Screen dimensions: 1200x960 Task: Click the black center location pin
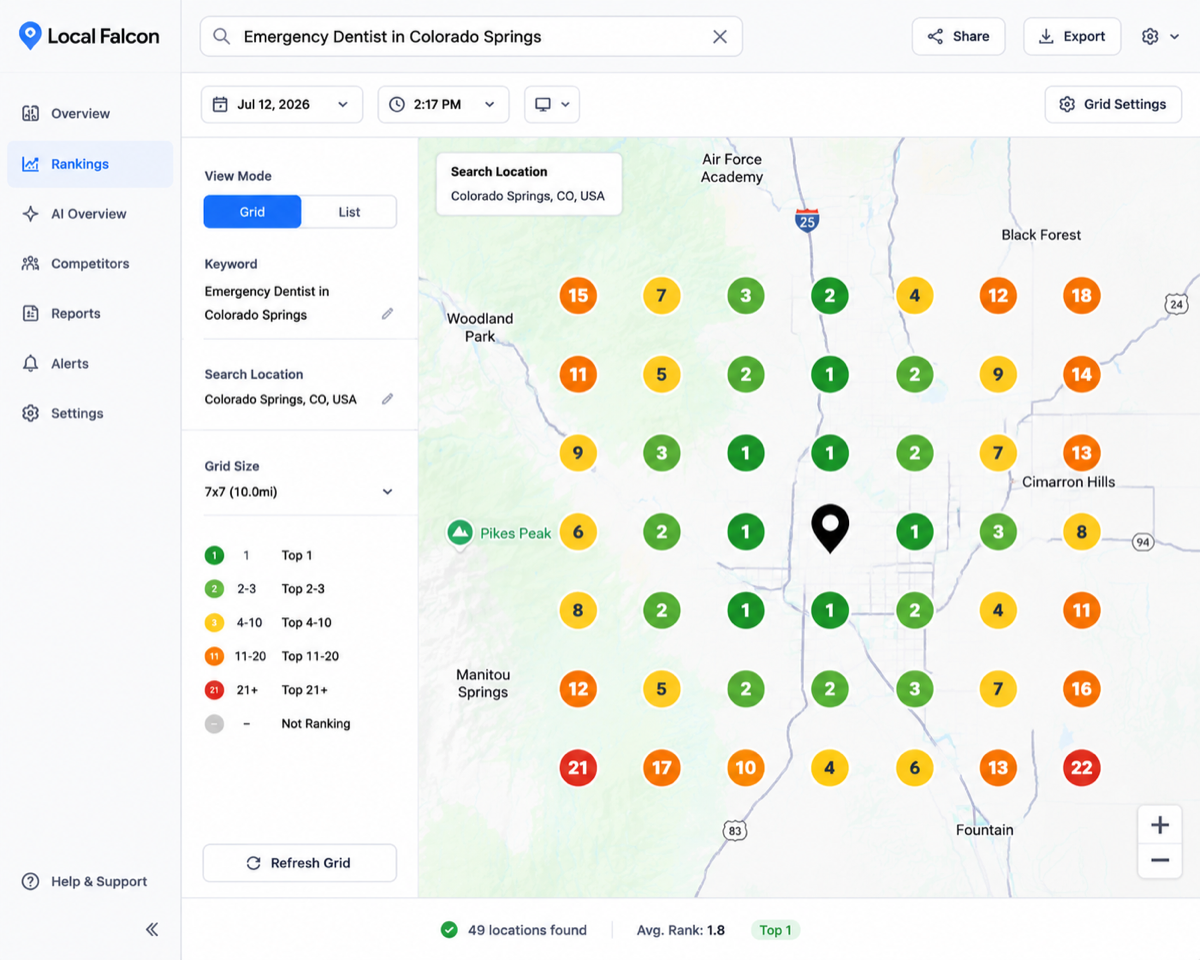pyautogui.click(x=830, y=529)
